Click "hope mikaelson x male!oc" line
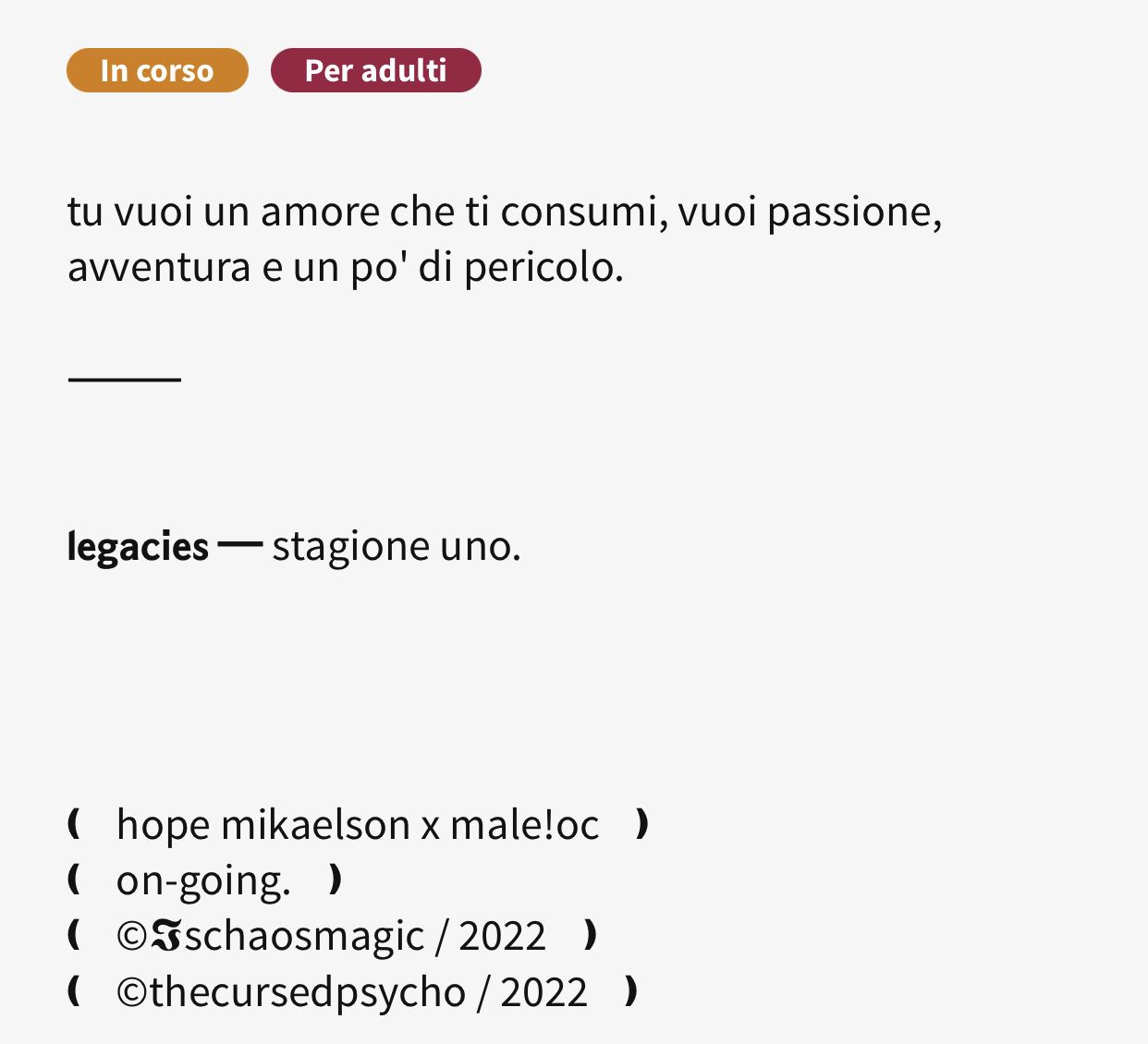The width and height of the screenshot is (1148, 1044). pos(358,824)
